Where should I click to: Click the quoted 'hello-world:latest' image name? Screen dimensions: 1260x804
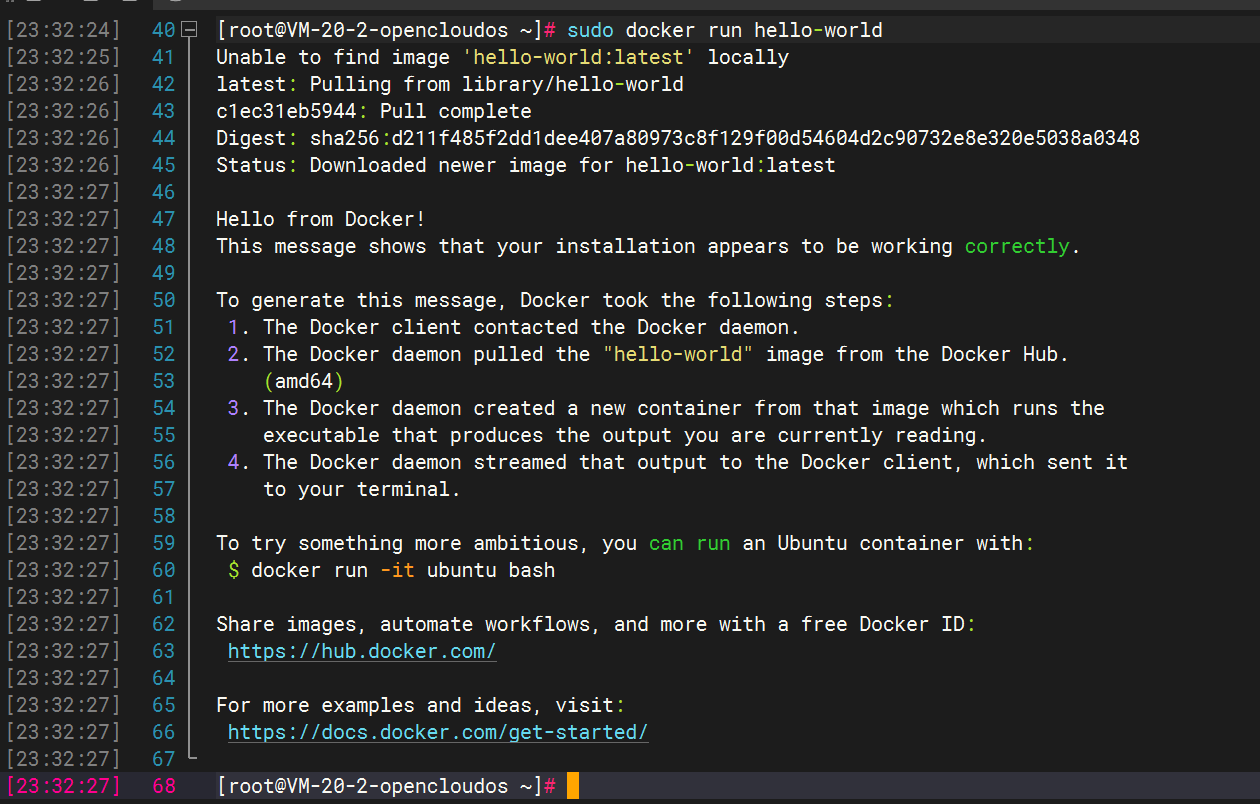point(579,57)
